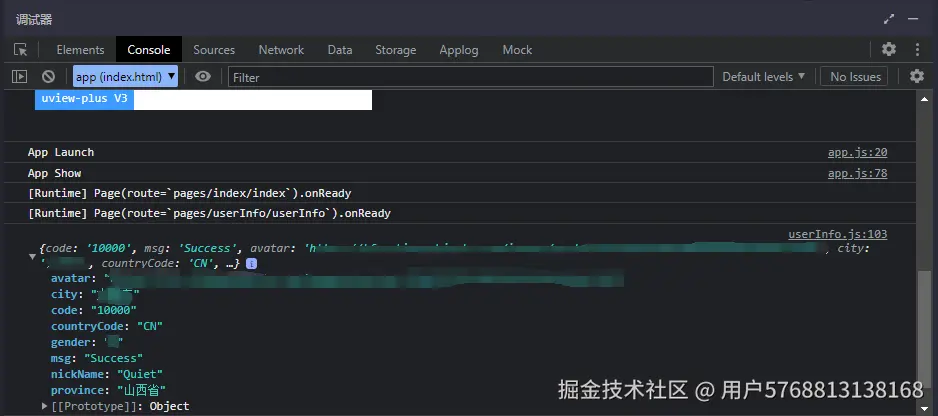This screenshot has height=416, width=938.
Task: Click the avatar property row
Action: pyautogui.click(x=337, y=278)
